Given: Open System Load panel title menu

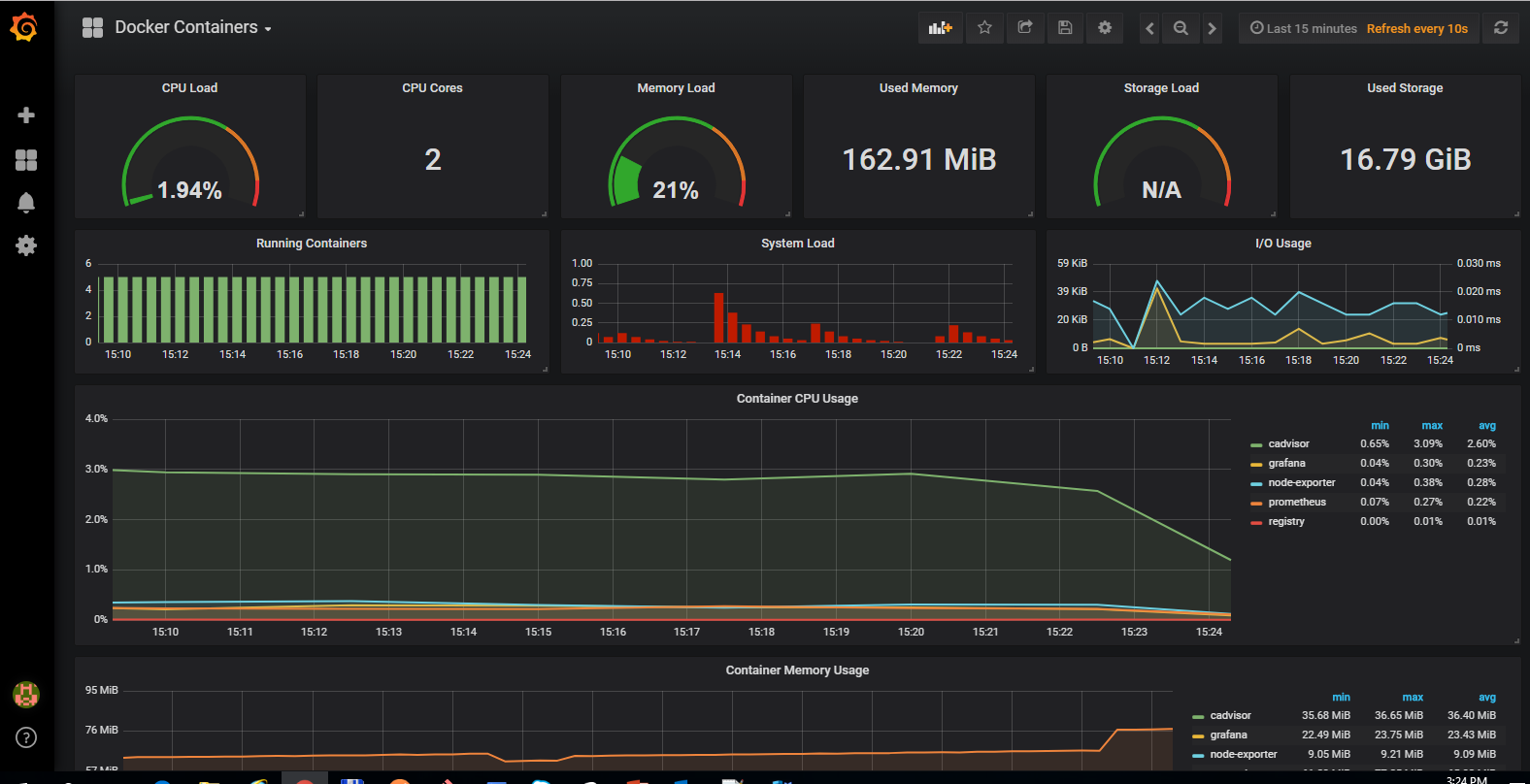Looking at the screenshot, I should tap(798, 244).
